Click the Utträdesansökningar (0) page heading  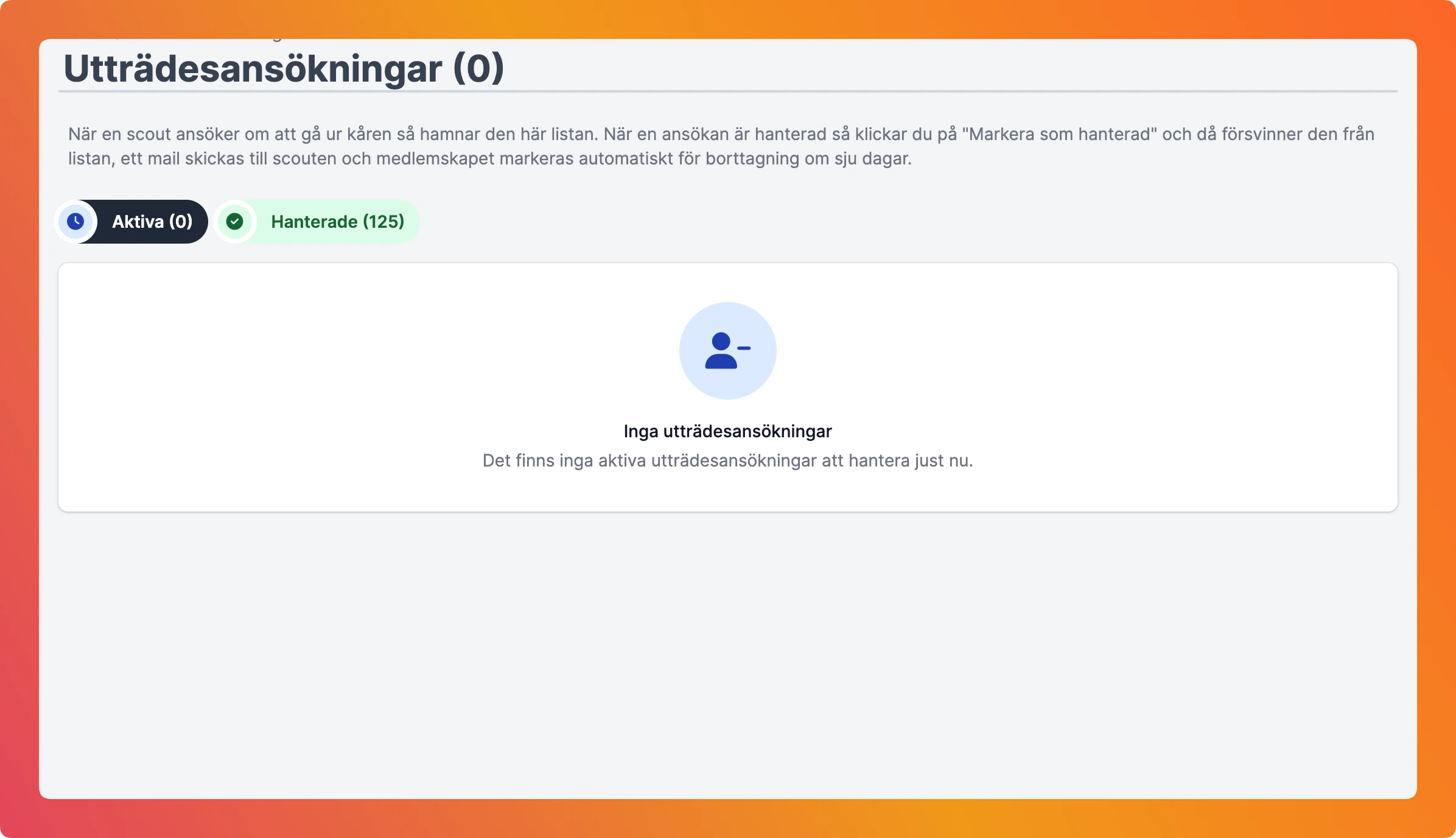click(x=284, y=68)
